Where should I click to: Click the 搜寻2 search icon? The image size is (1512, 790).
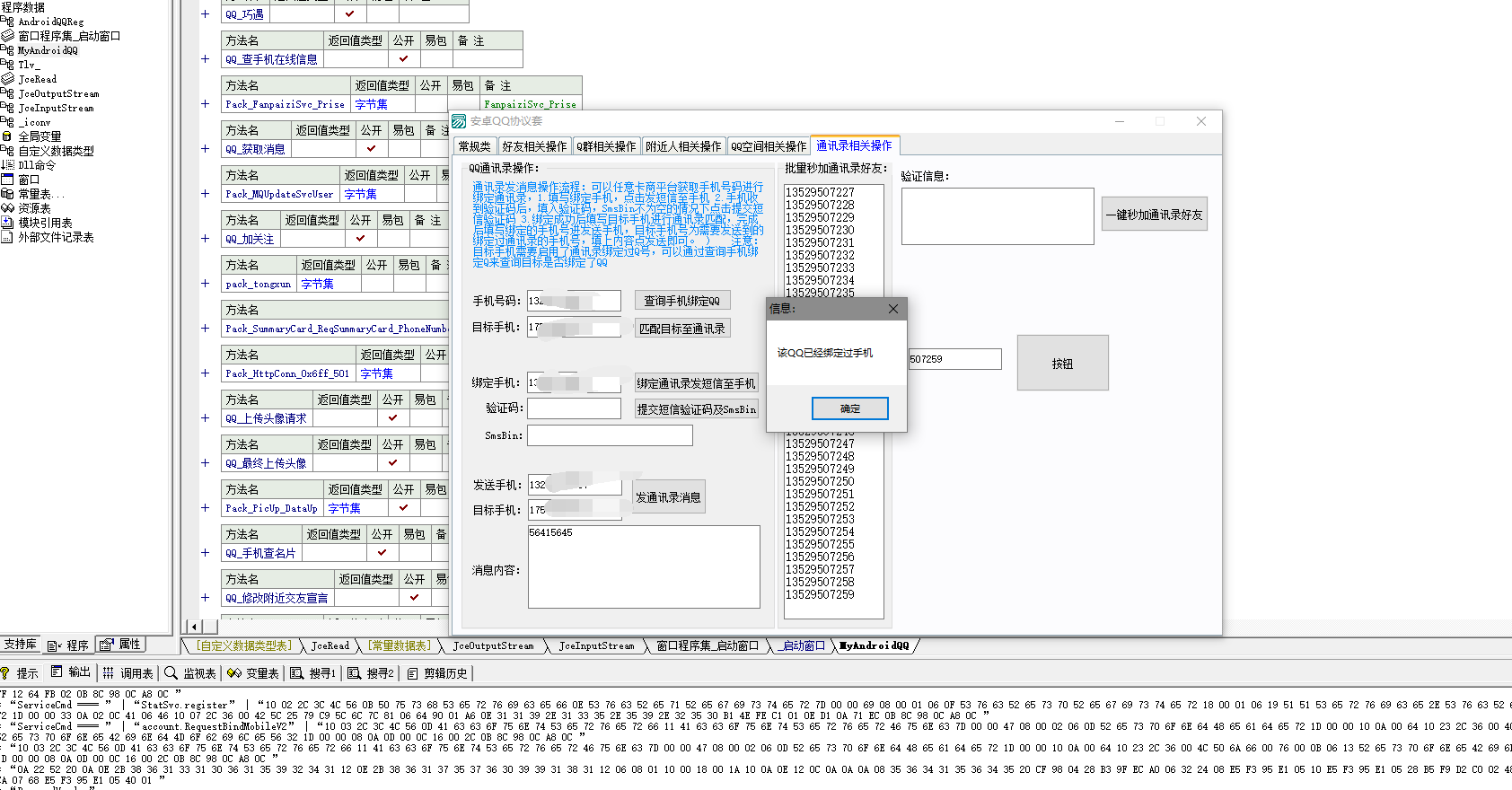(x=354, y=672)
